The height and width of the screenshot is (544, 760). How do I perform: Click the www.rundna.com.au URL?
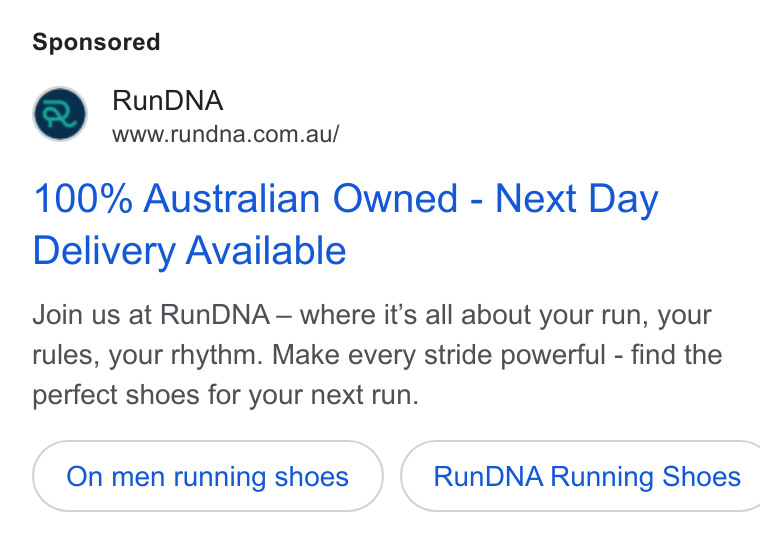click(226, 134)
